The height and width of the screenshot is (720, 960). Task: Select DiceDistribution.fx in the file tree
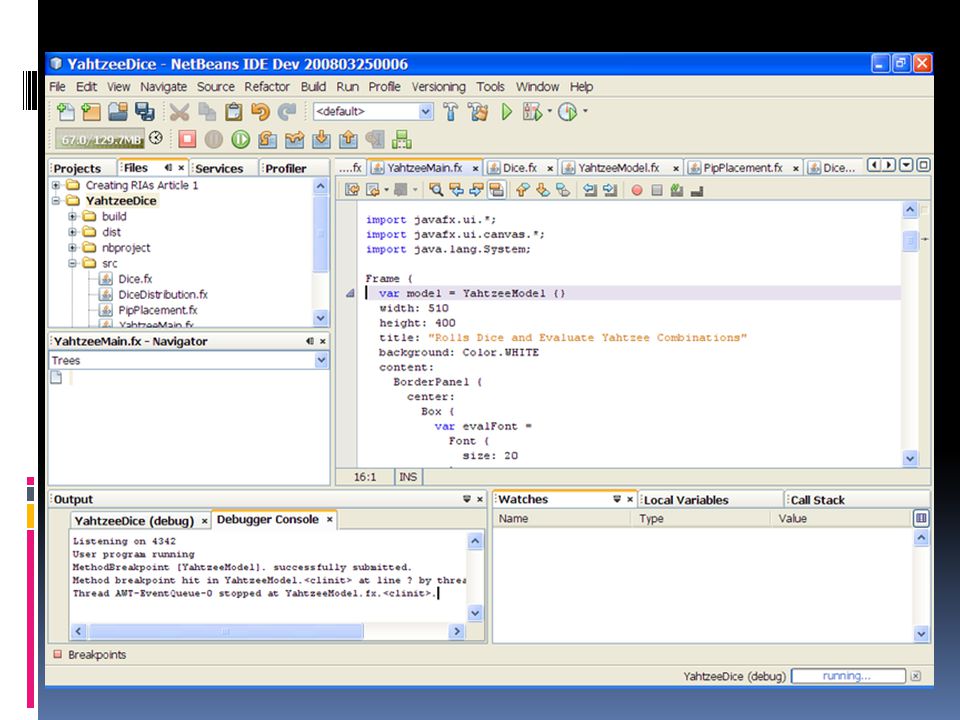163,294
